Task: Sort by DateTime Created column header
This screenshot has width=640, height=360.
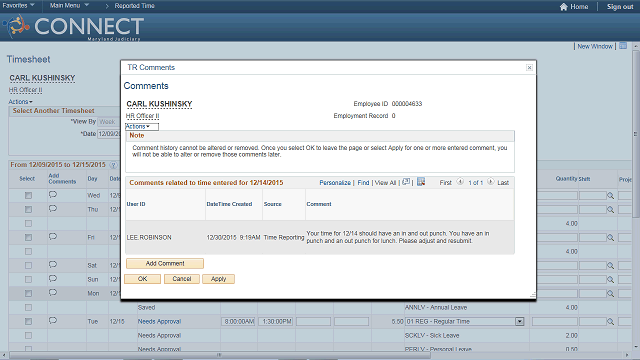Action: pos(229,204)
